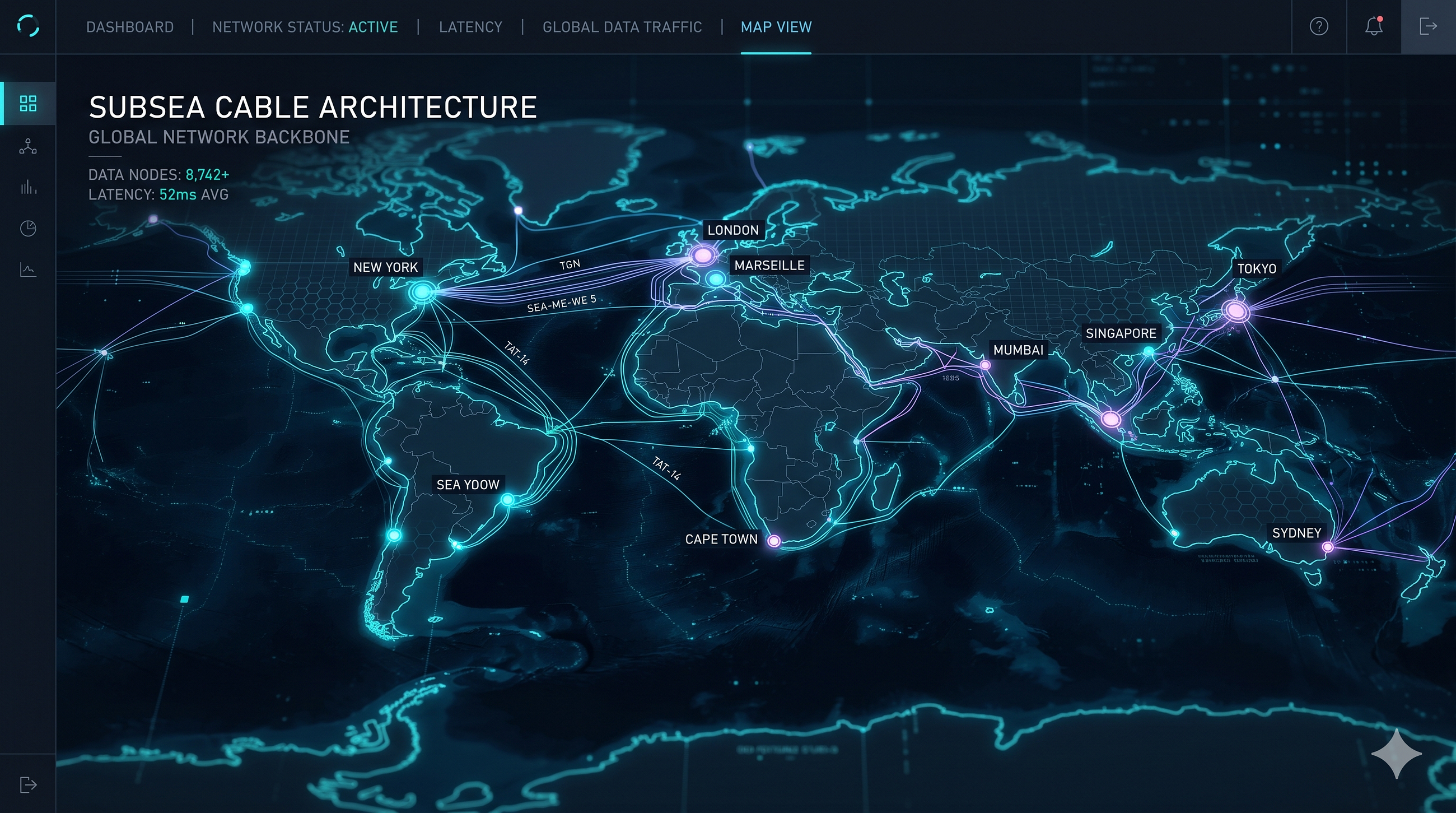The width and height of the screenshot is (1456, 813).
Task: Select the Marseille node marker
Action: coord(716,278)
